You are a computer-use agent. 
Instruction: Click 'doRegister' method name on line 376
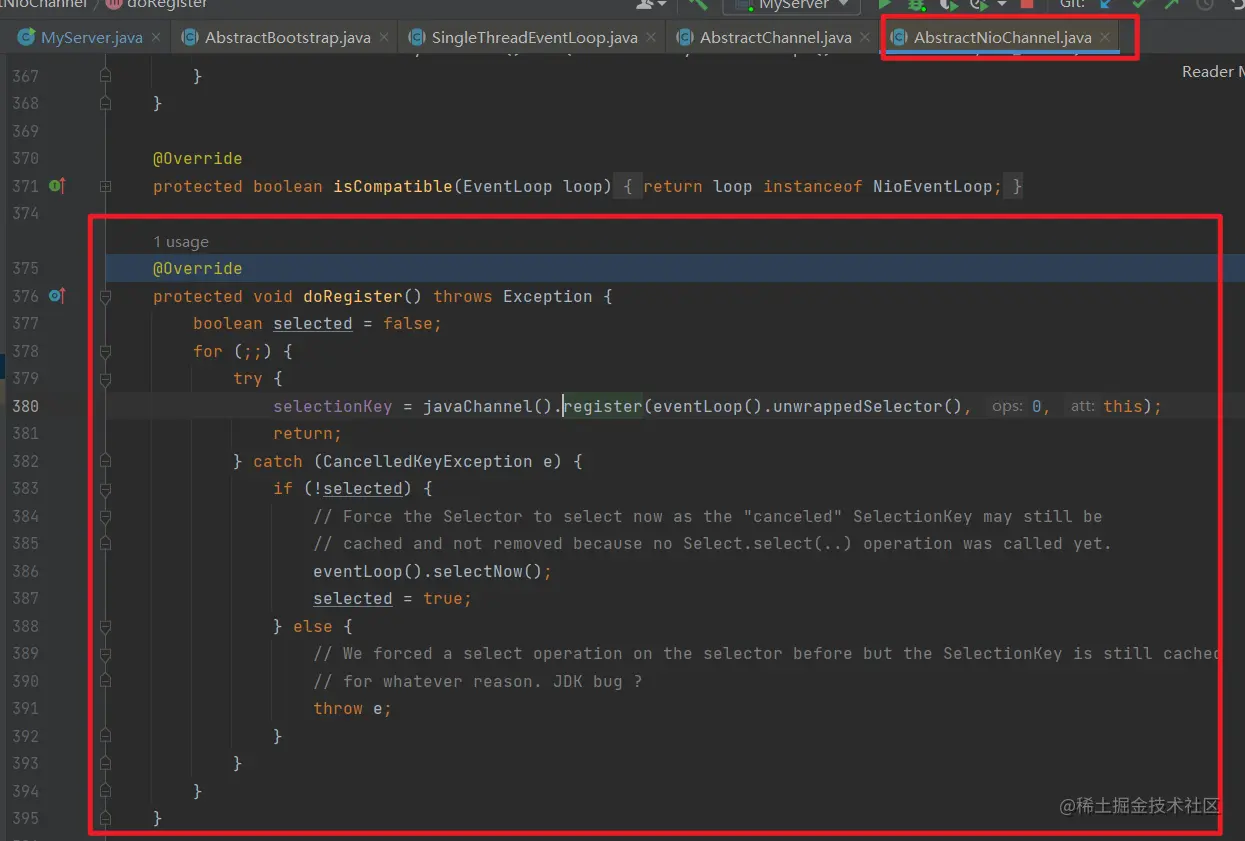pyautogui.click(x=353, y=296)
